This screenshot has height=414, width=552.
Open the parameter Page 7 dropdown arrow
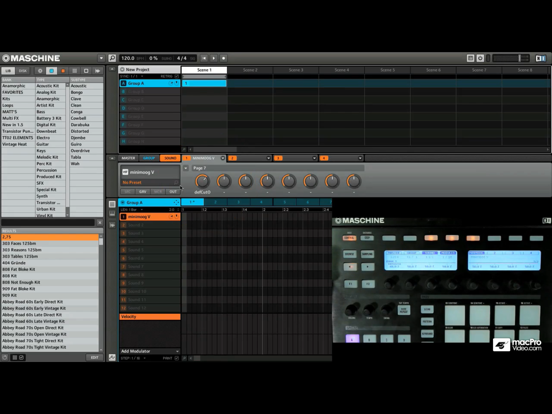tap(186, 168)
